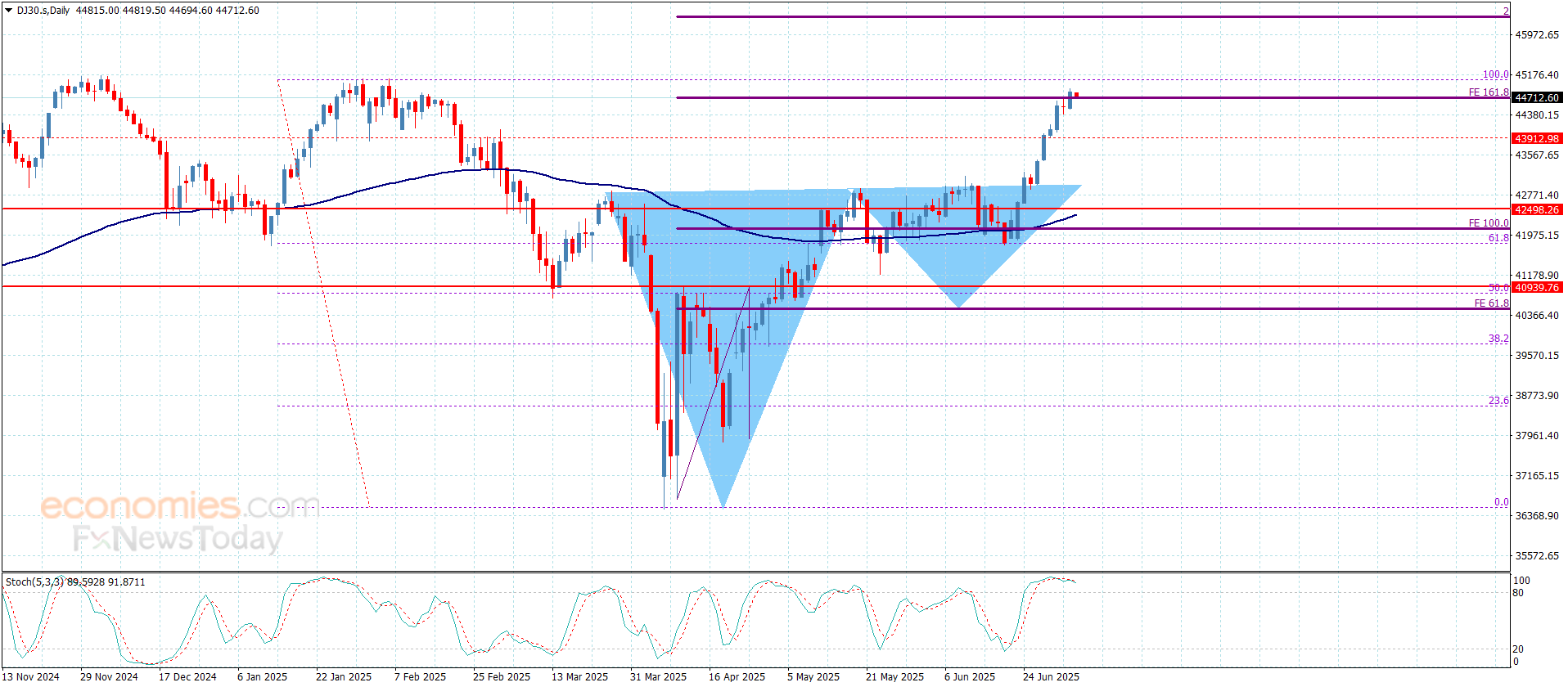Screen dimensions: 1568x687
Task: Click the 13 Nov 2024 date label
Action: [x=31, y=676]
